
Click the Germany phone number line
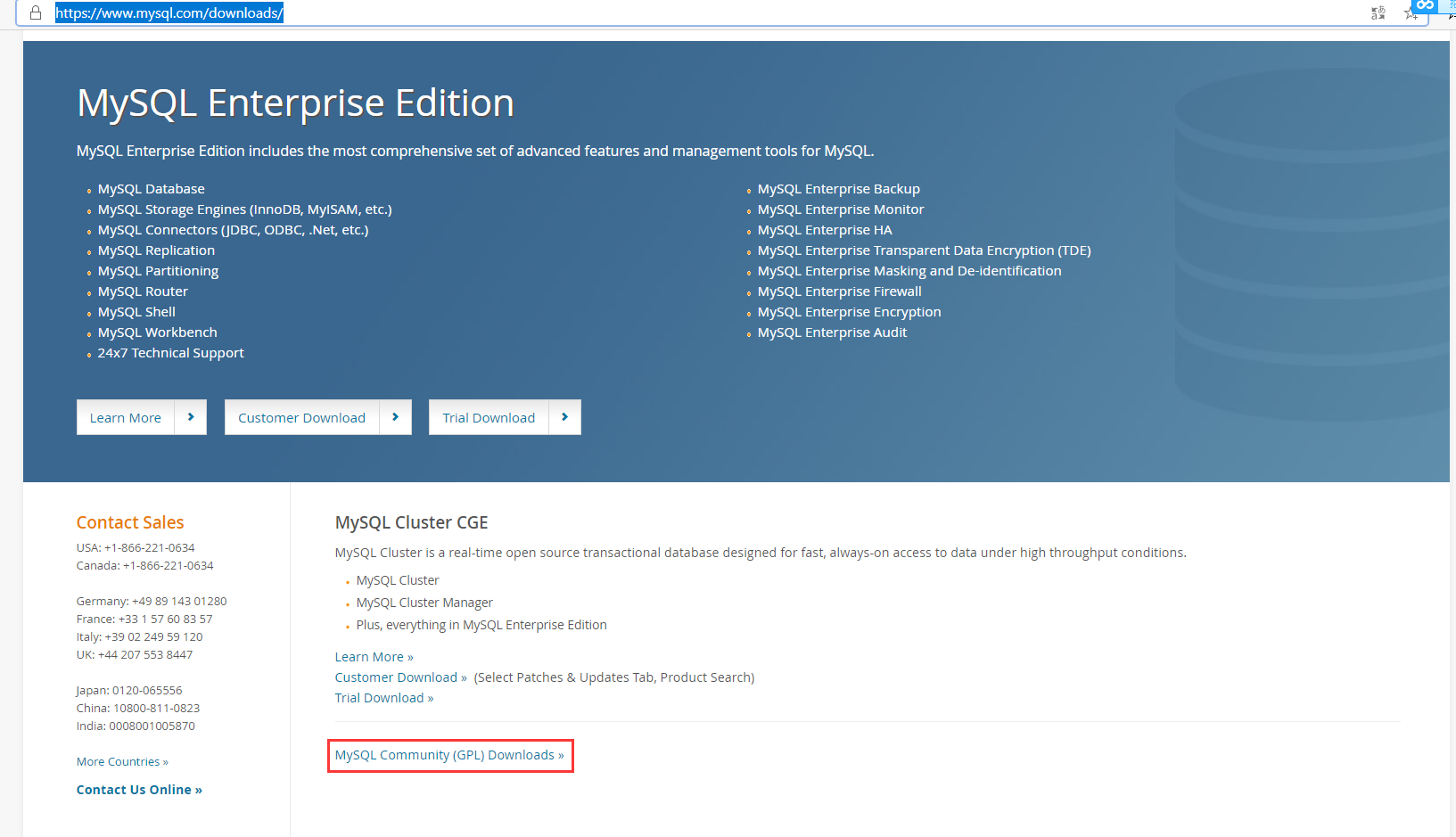152,602
